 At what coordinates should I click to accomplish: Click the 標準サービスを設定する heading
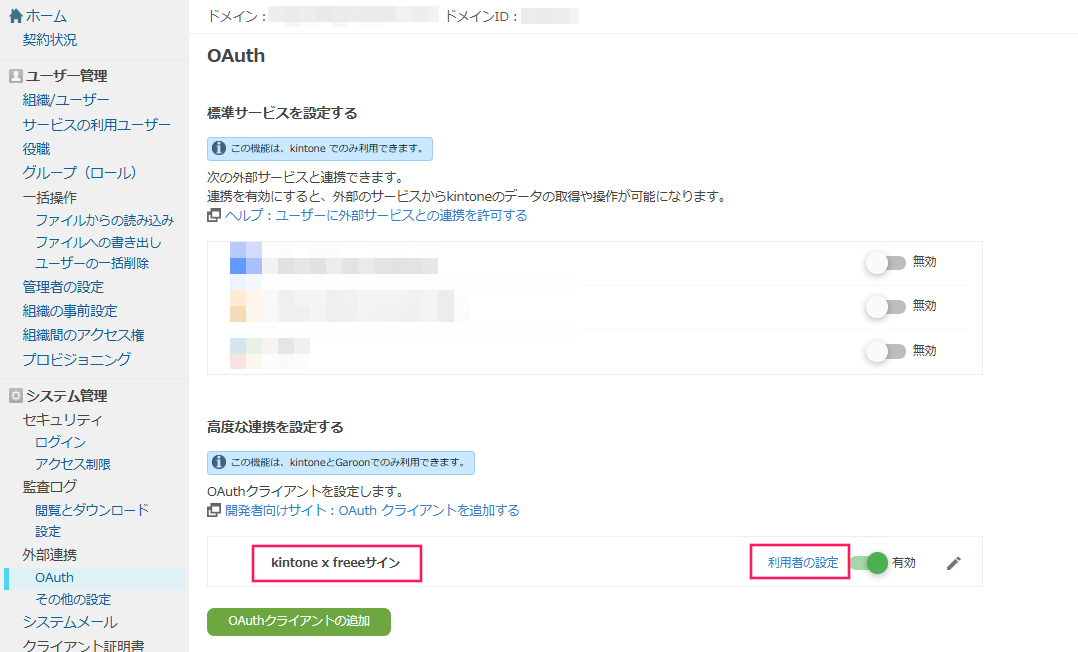click(x=282, y=113)
